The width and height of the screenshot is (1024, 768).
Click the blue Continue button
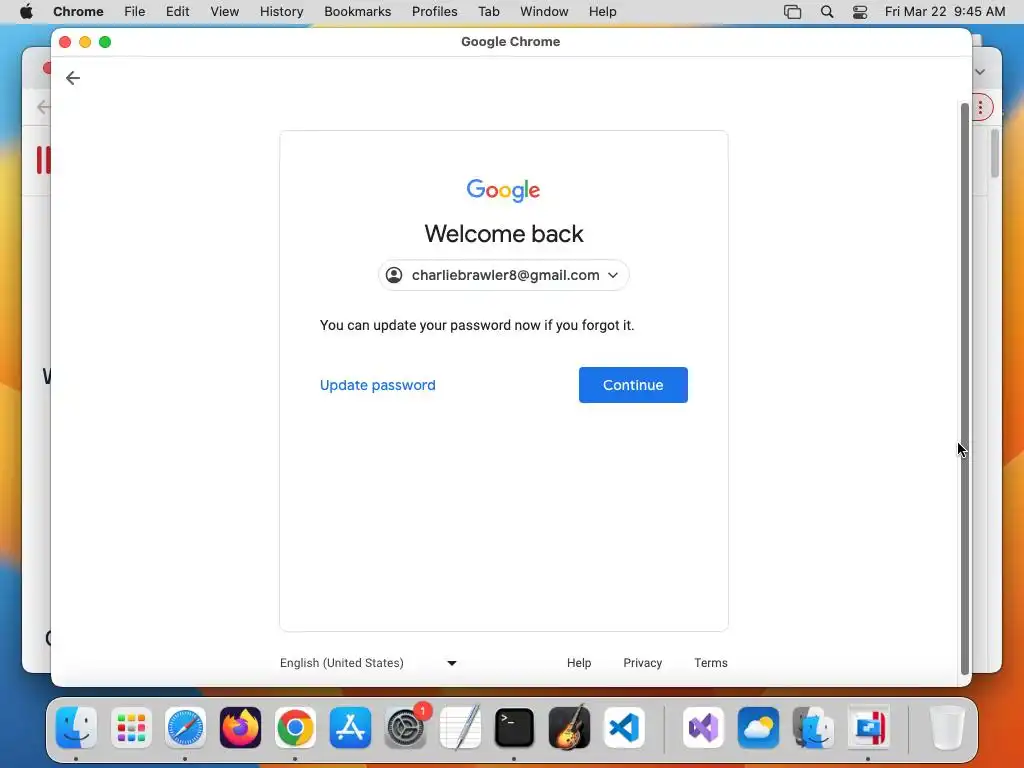pos(633,385)
